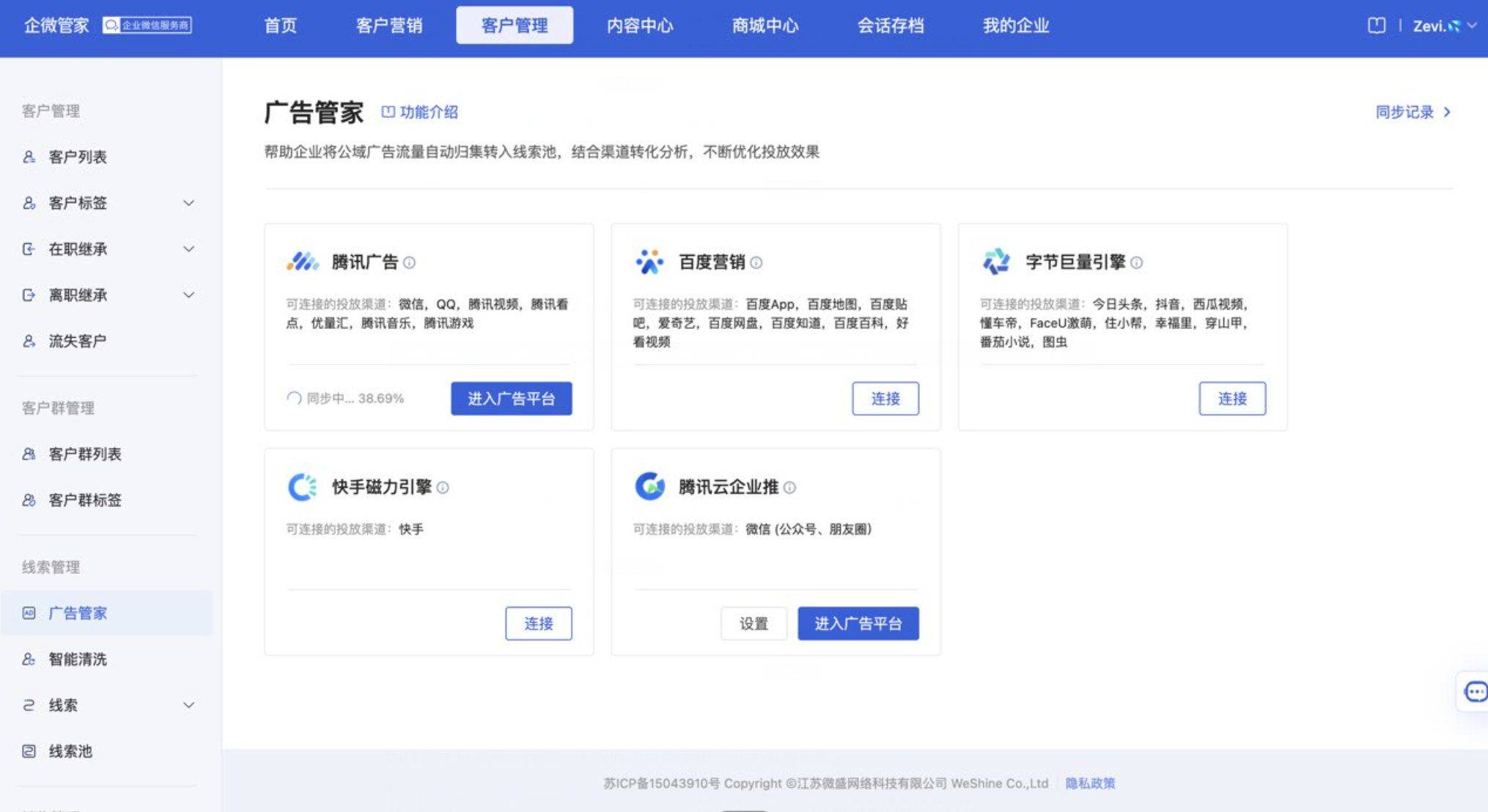The image size is (1488, 812).
Task: Go to the 首页 tab
Action: (x=280, y=26)
